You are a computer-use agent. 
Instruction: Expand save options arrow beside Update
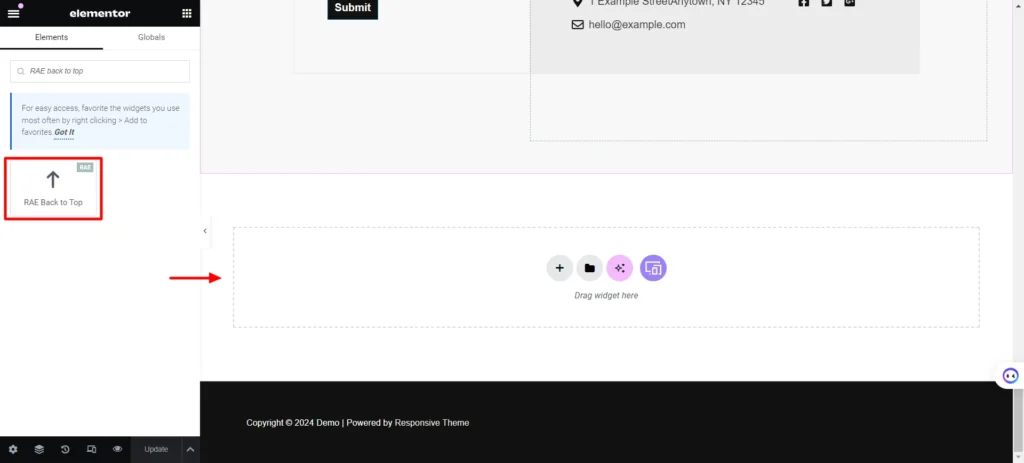coord(190,449)
